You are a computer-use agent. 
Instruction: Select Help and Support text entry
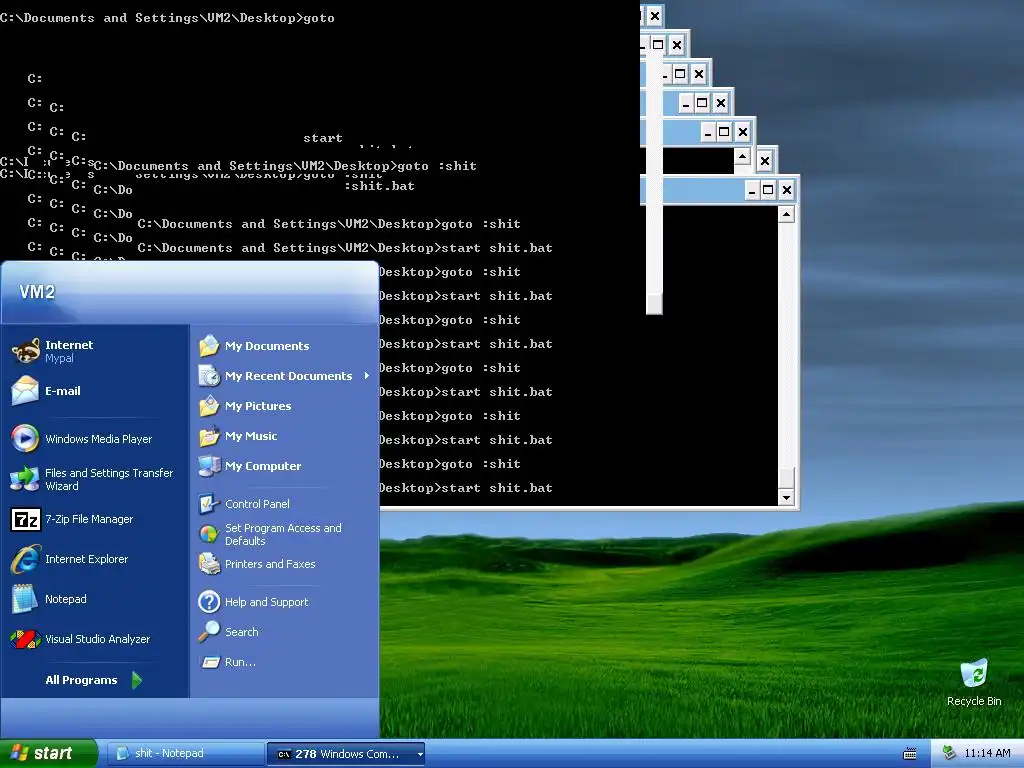266,601
